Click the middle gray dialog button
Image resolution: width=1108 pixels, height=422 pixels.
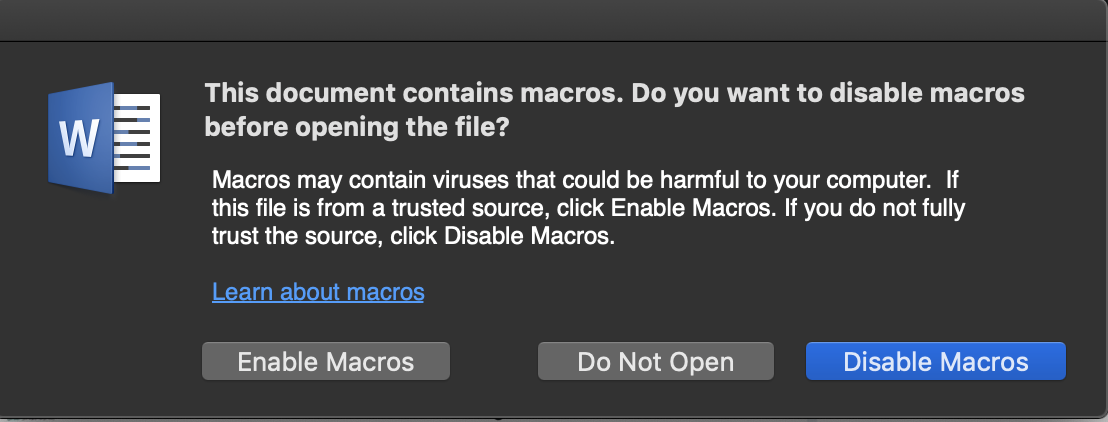pos(656,361)
